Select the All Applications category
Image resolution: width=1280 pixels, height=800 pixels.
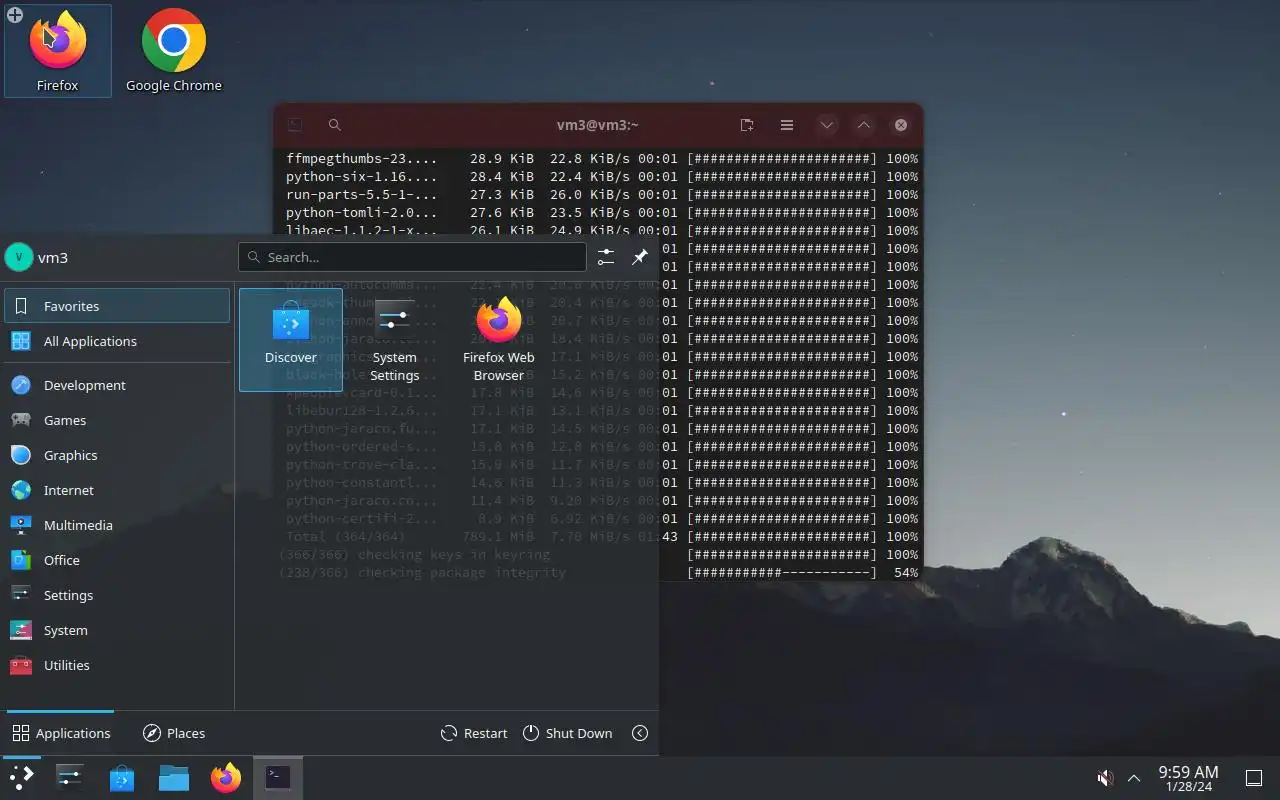(x=117, y=341)
